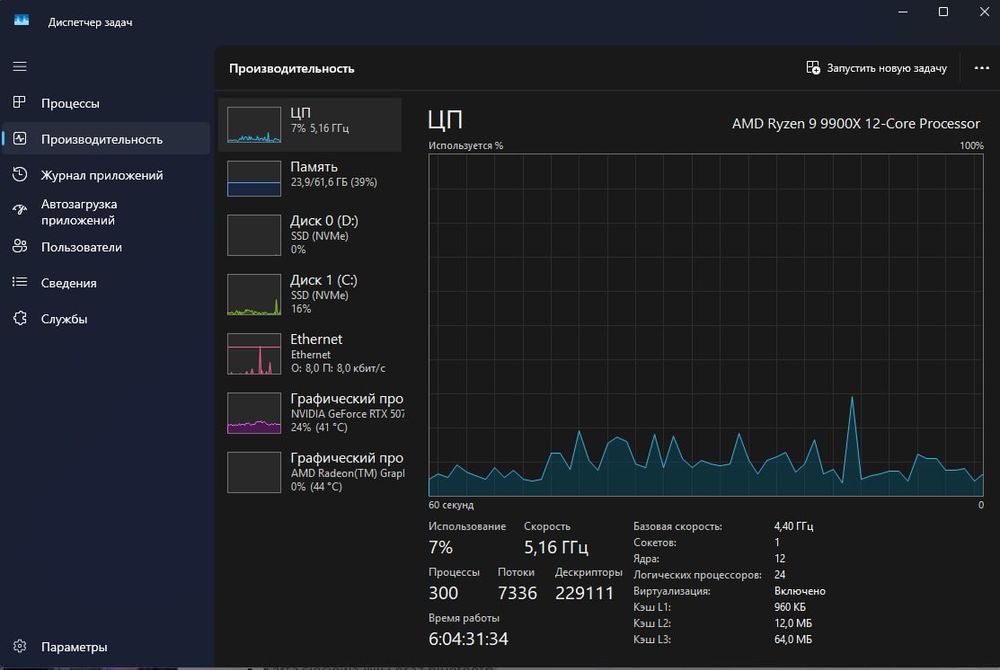1000x670 pixels.
Task: Click the main CPU usage graph
Action: tap(706, 325)
